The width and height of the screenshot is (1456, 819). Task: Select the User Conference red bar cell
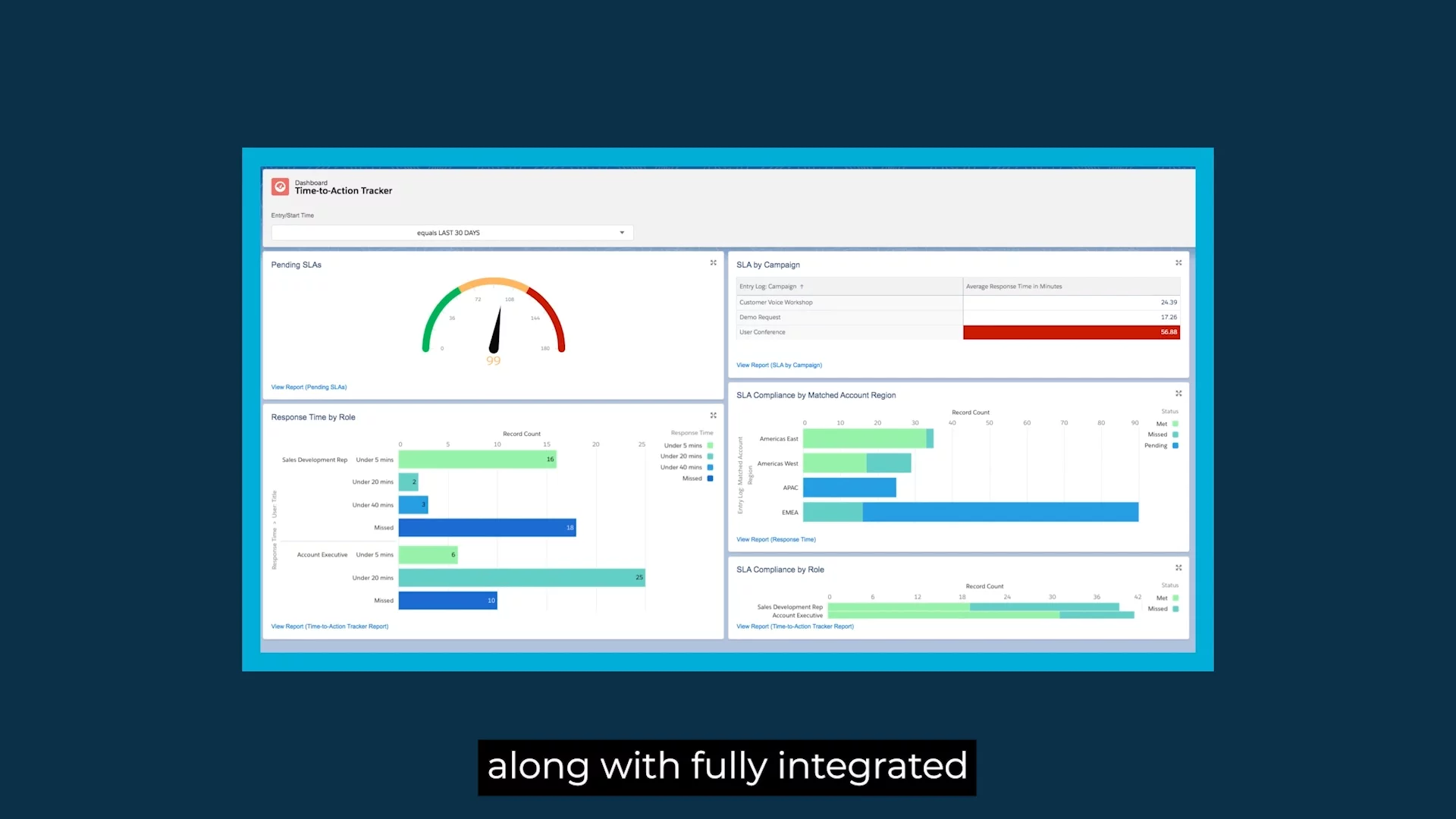point(1071,332)
